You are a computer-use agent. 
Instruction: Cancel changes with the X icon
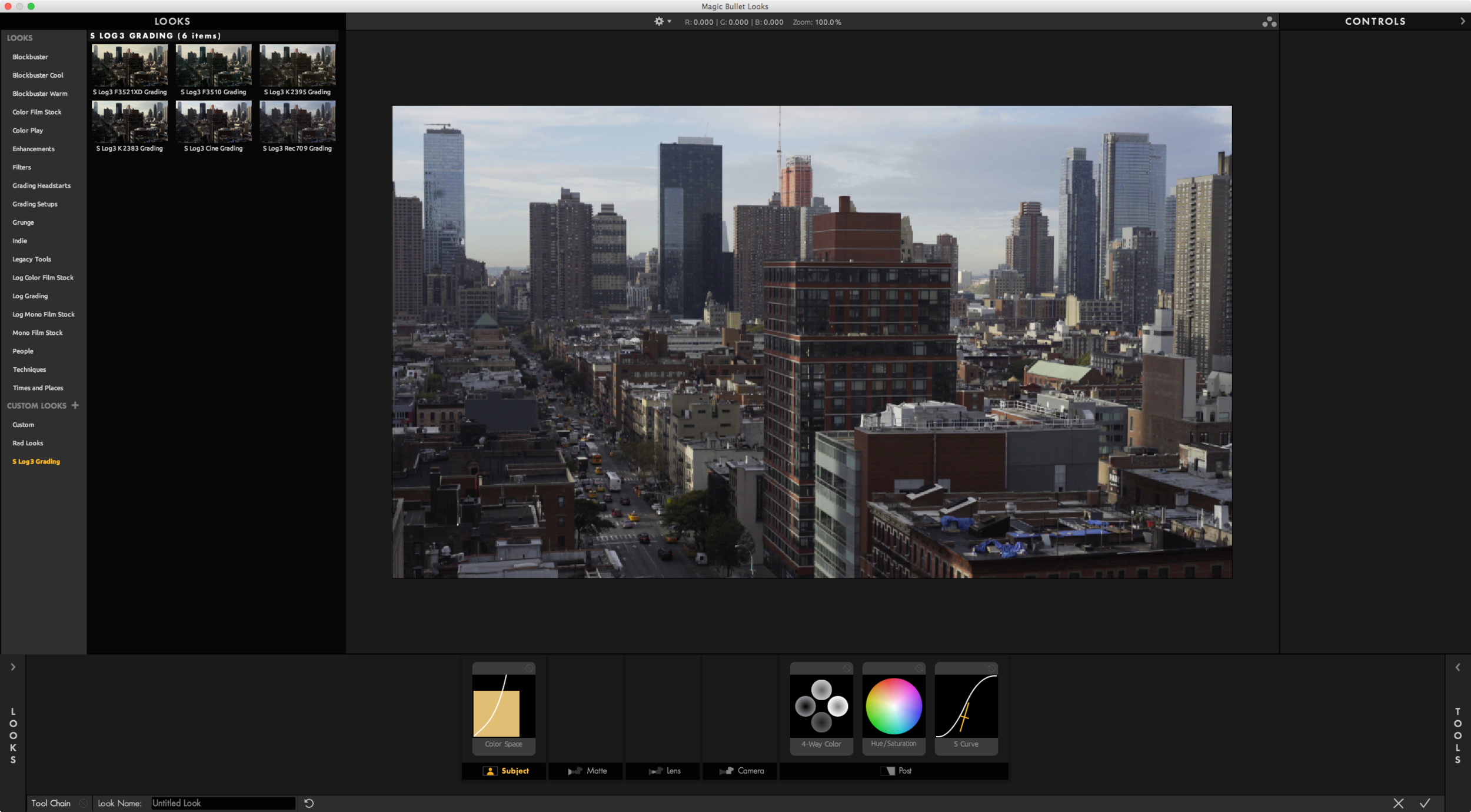[x=1398, y=803]
